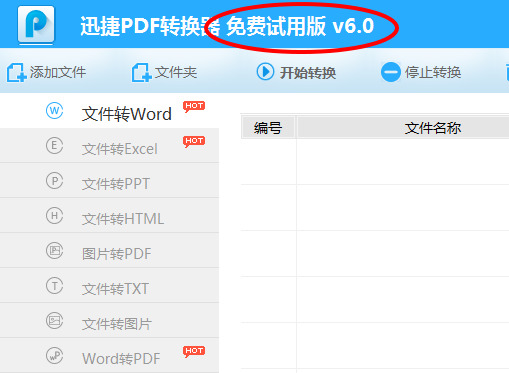Open 文件转图片 conversion option
The height and width of the screenshot is (373, 509).
109,321
